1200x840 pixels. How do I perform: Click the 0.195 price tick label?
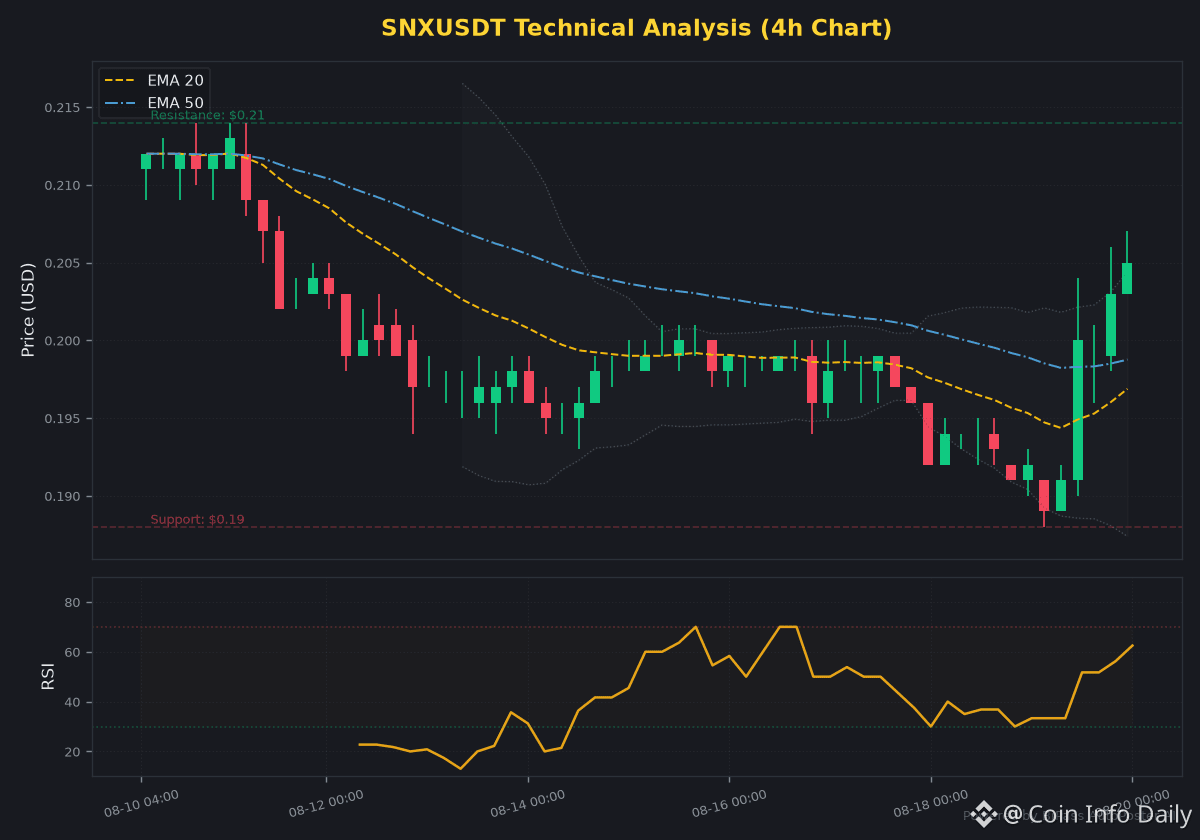(65, 419)
